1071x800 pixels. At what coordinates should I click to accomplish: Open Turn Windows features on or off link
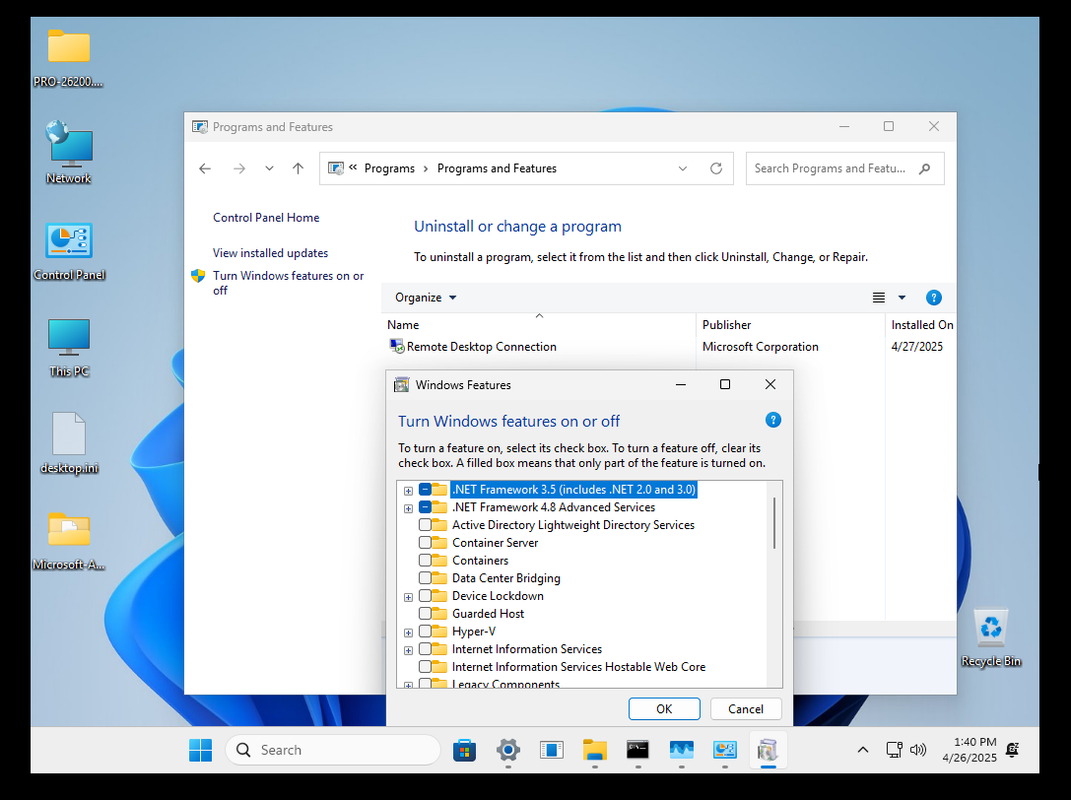pyautogui.click(x=288, y=283)
